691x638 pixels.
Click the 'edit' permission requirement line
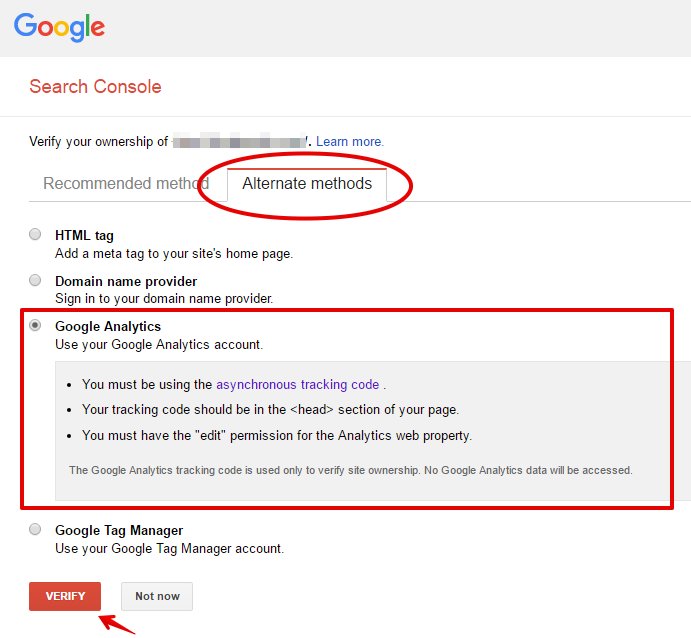coord(277,436)
